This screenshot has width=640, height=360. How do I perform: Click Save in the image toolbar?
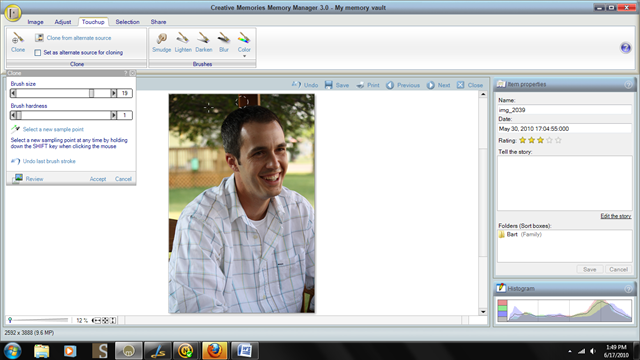pos(337,85)
